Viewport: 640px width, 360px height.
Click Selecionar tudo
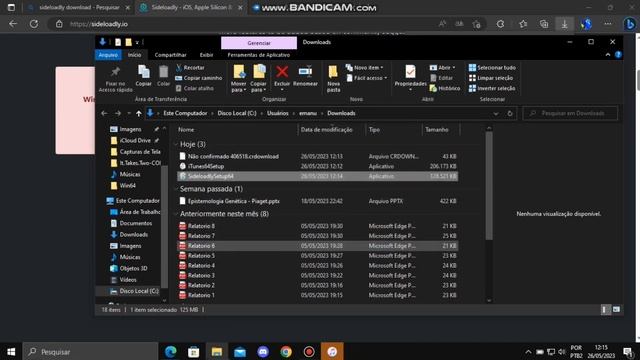(x=492, y=68)
